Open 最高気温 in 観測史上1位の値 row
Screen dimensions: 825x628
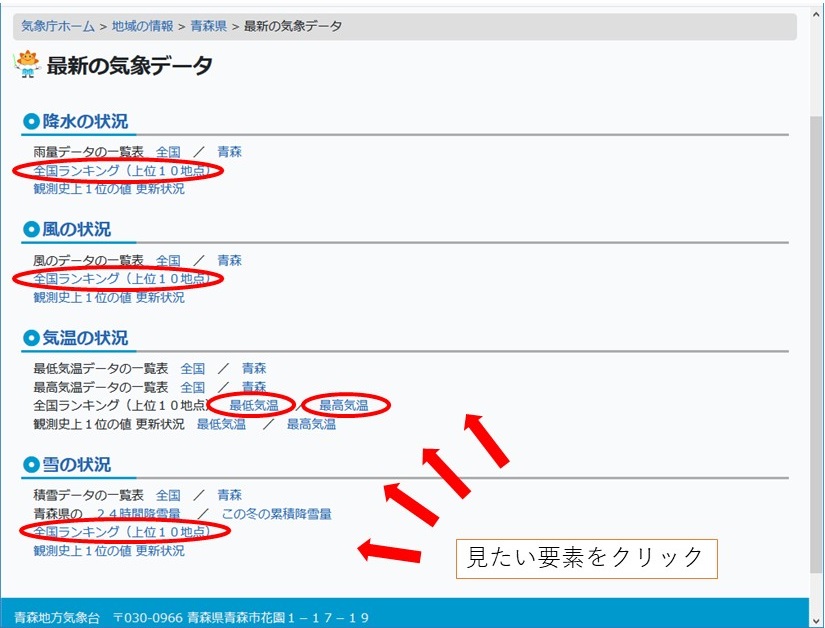pos(311,424)
